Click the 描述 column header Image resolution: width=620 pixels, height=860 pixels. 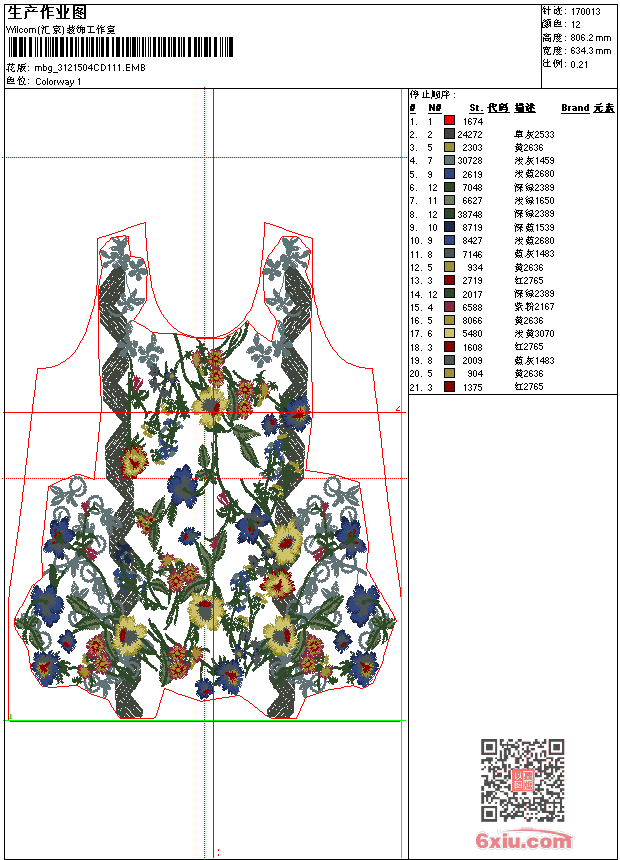(525, 108)
